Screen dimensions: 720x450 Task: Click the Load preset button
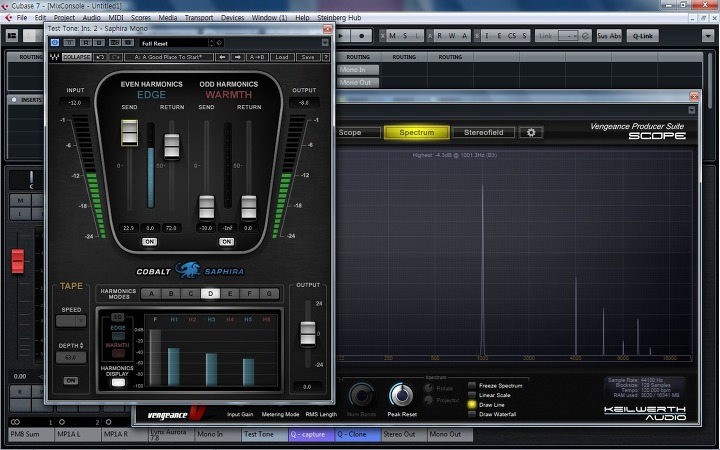click(x=281, y=57)
